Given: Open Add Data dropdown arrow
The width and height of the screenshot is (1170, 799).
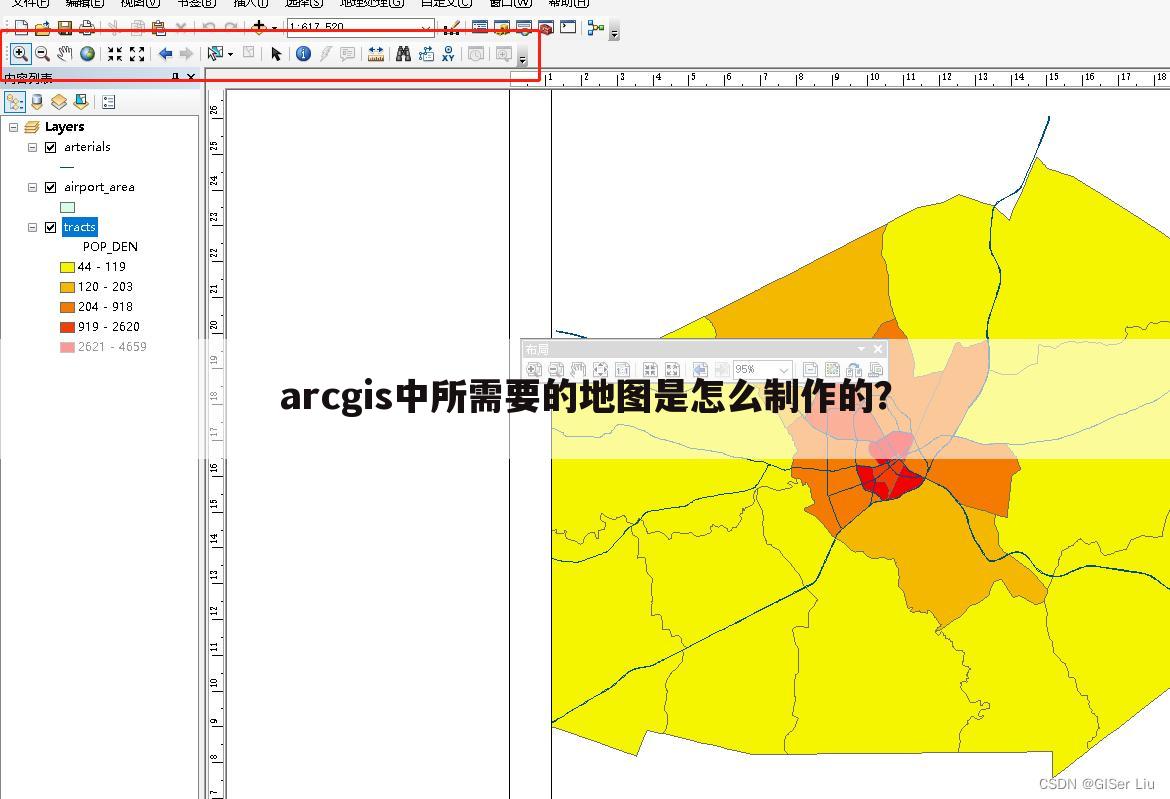Looking at the screenshot, I should click(x=274, y=29).
